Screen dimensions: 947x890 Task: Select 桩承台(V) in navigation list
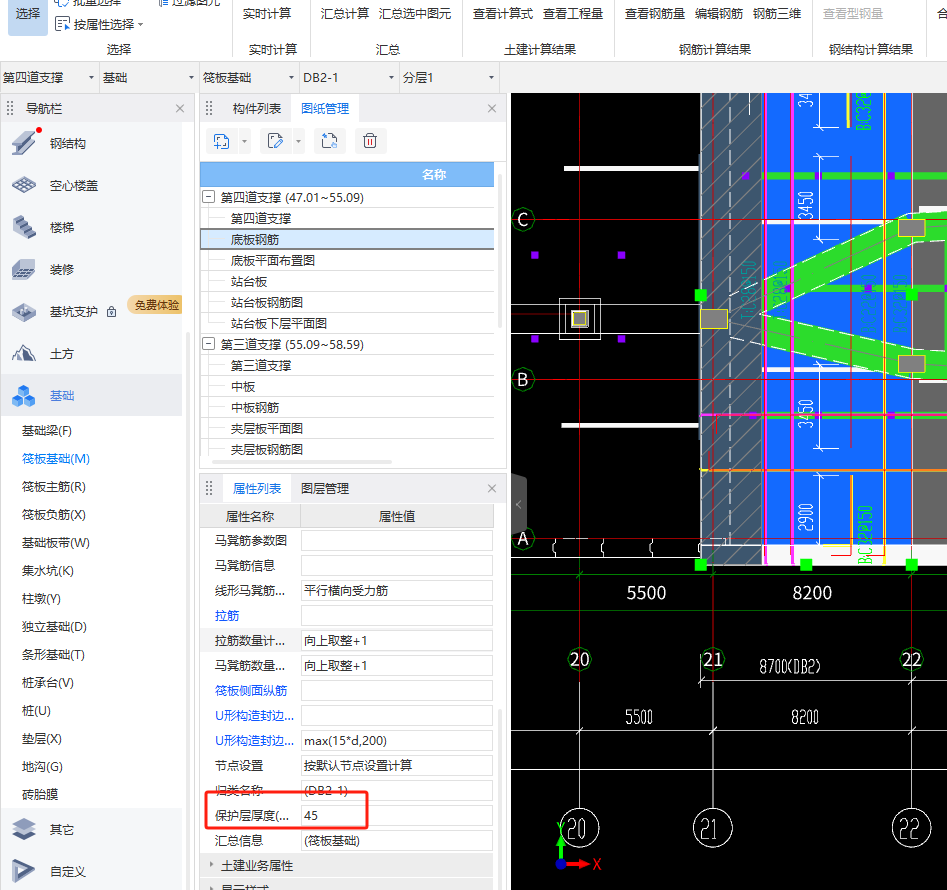pyautogui.click(x=48, y=683)
